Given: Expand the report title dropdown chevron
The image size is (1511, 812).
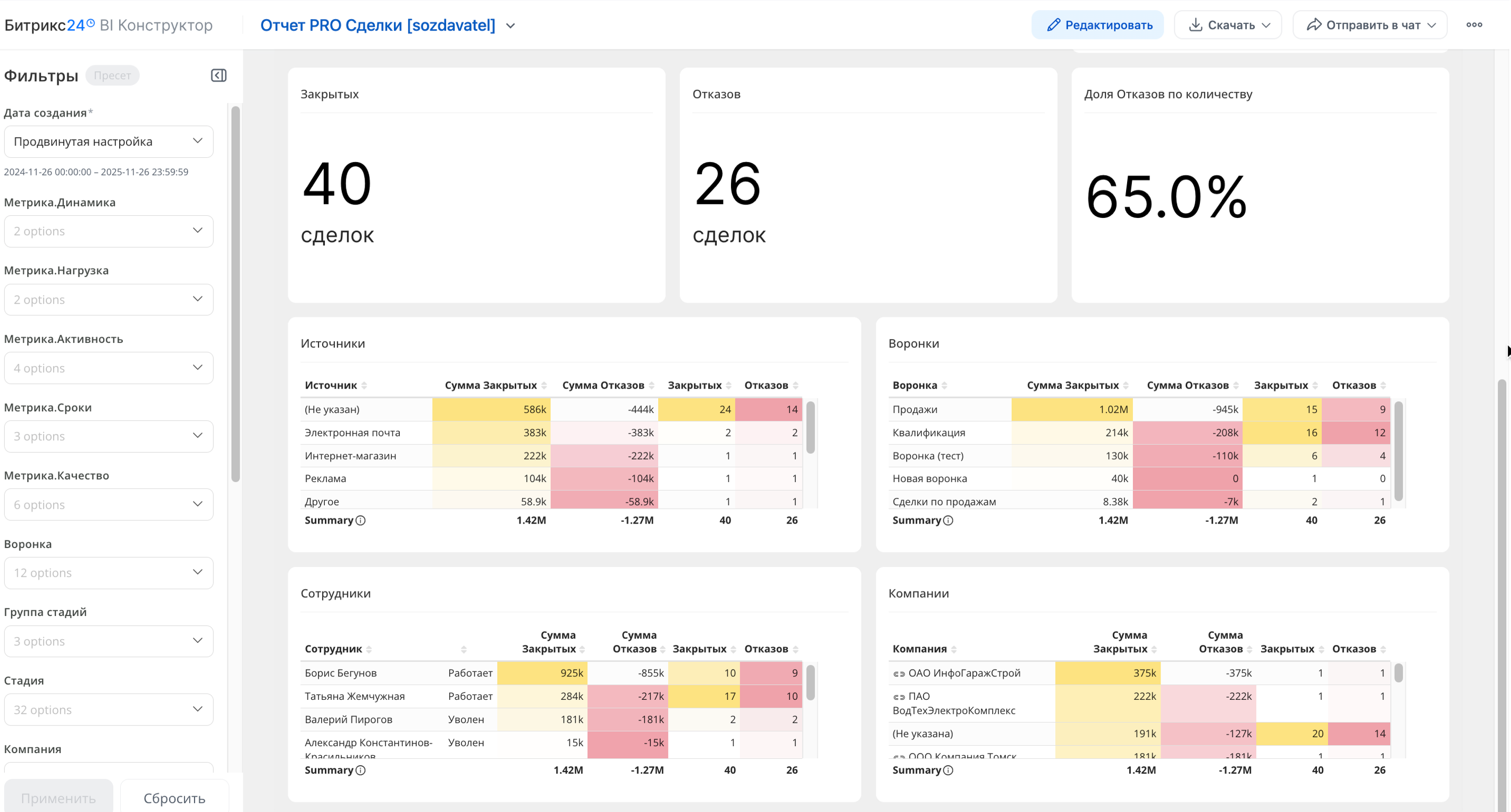Looking at the screenshot, I should pos(510,26).
